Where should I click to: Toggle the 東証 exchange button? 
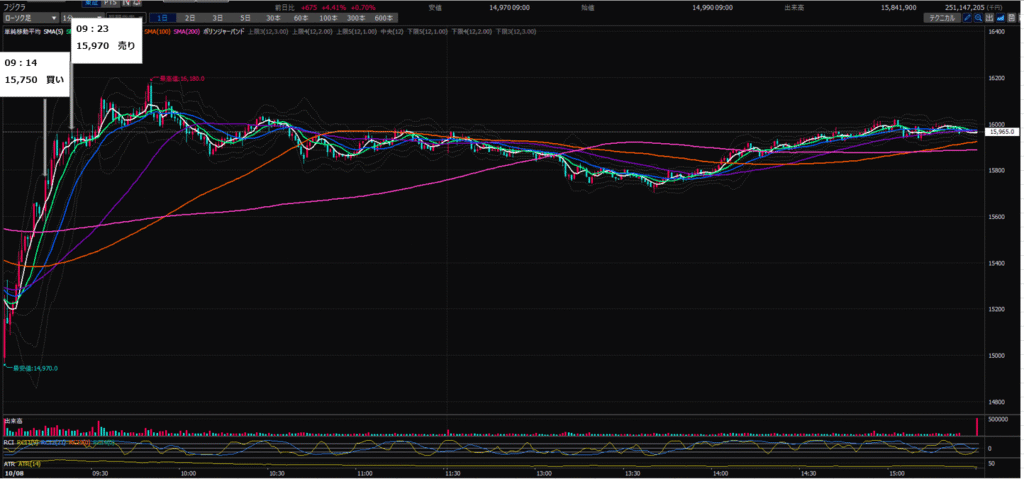pyautogui.click(x=91, y=3)
